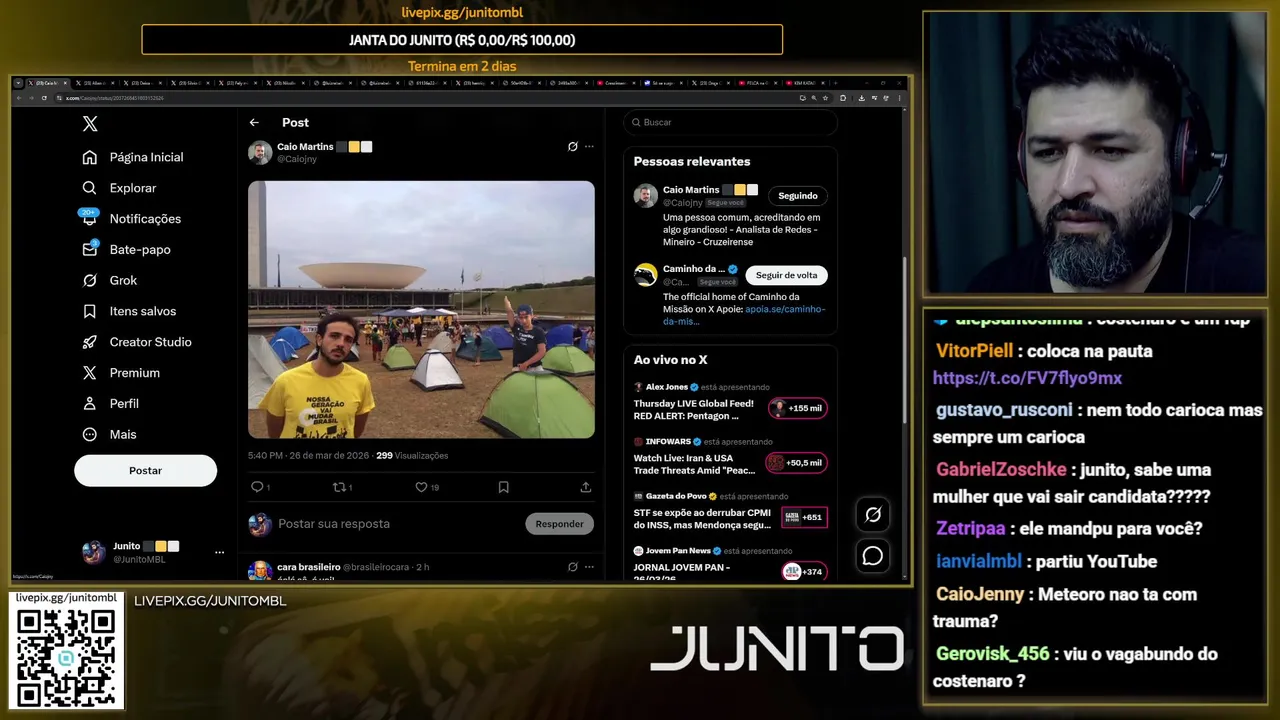The image size is (1280, 720).
Task: Open the browser downloads icon
Action: [x=861, y=98]
